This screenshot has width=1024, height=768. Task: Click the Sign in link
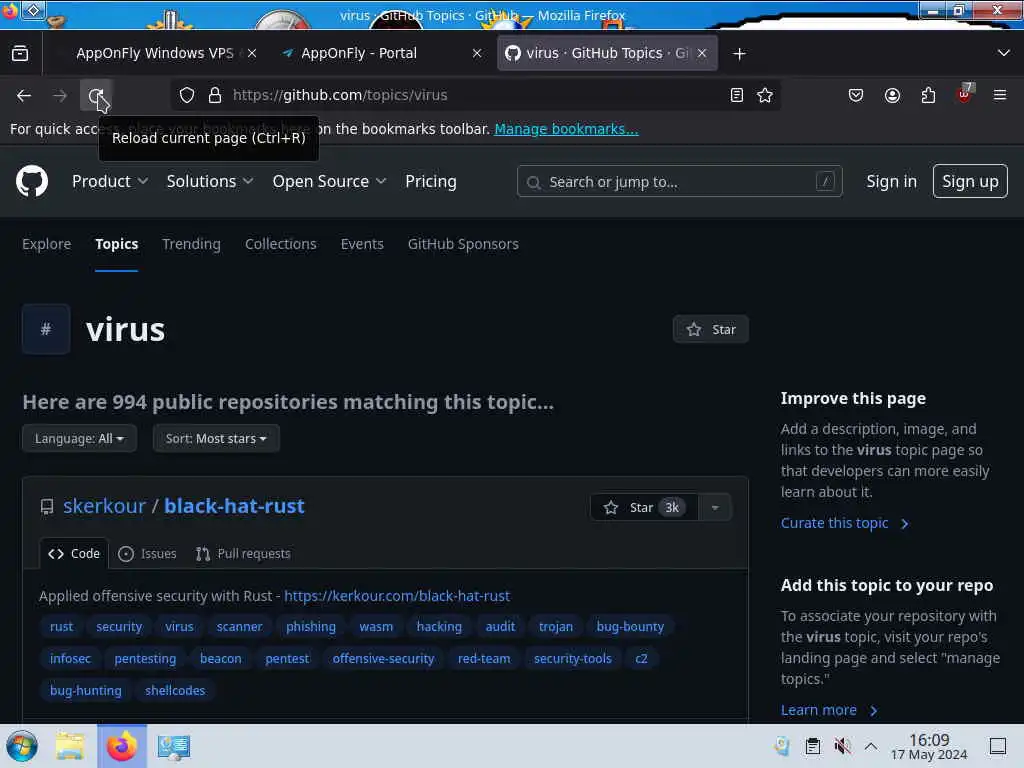coord(891,182)
